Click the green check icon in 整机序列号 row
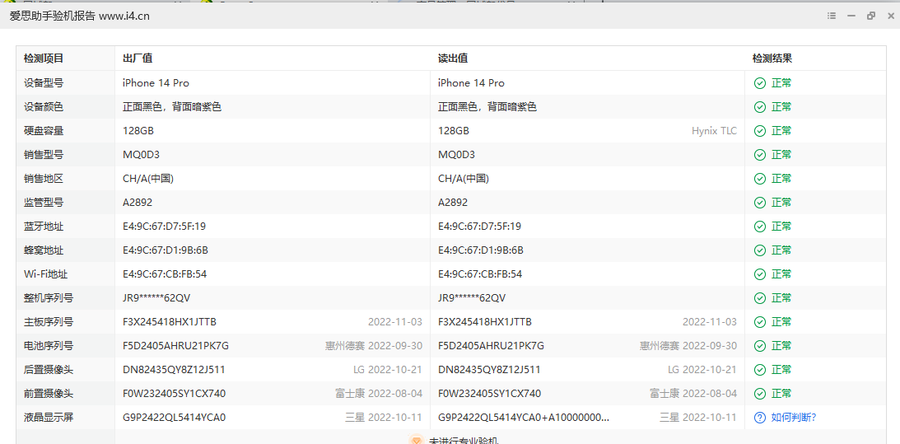 pyautogui.click(x=760, y=298)
